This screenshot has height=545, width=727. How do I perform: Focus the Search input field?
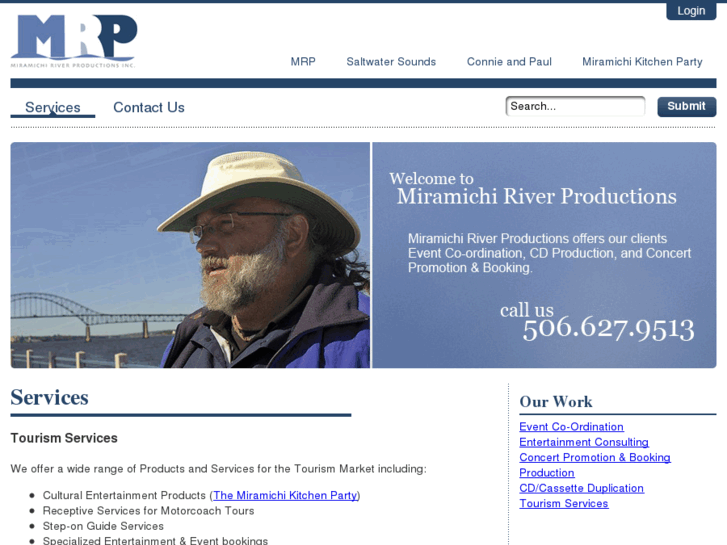pos(575,106)
